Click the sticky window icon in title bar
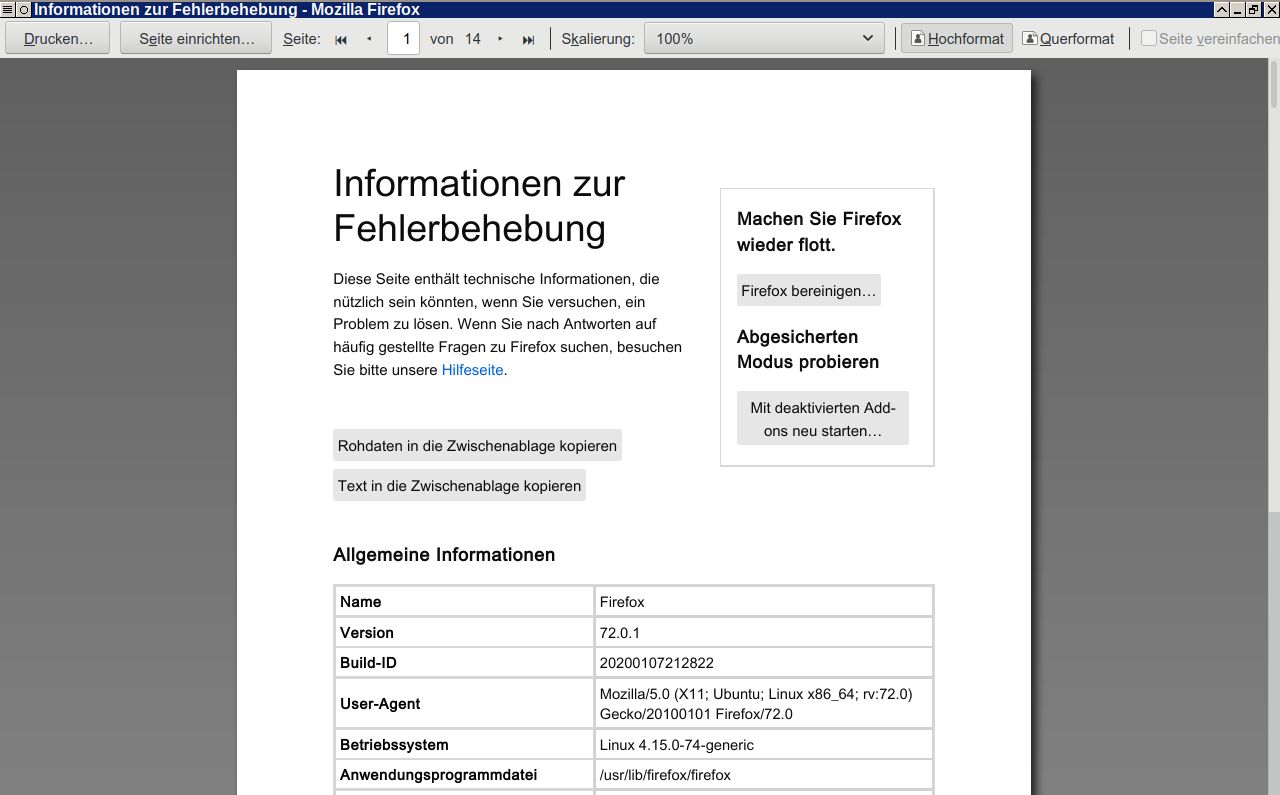This screenshot has height=795, width=1280. tap(24, 9)
